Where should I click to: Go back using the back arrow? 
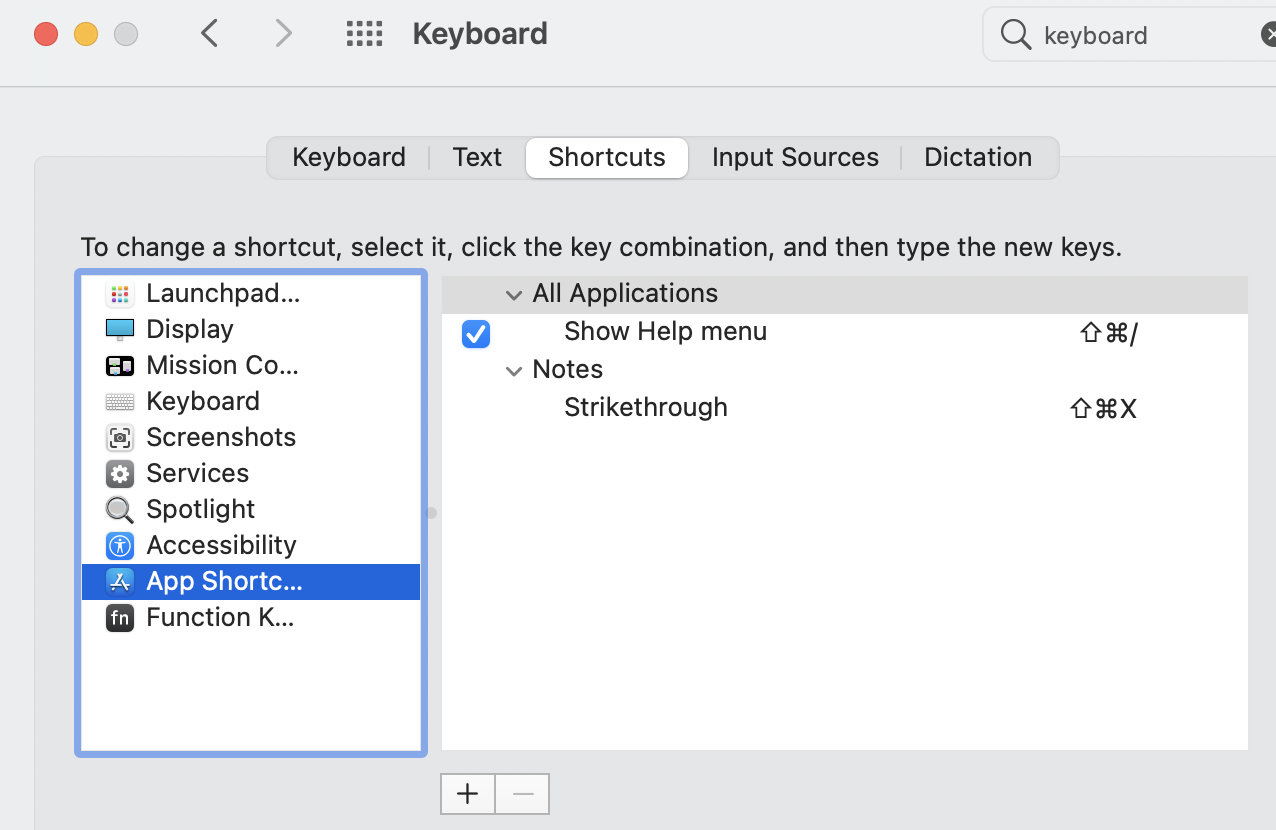[209, 34]
